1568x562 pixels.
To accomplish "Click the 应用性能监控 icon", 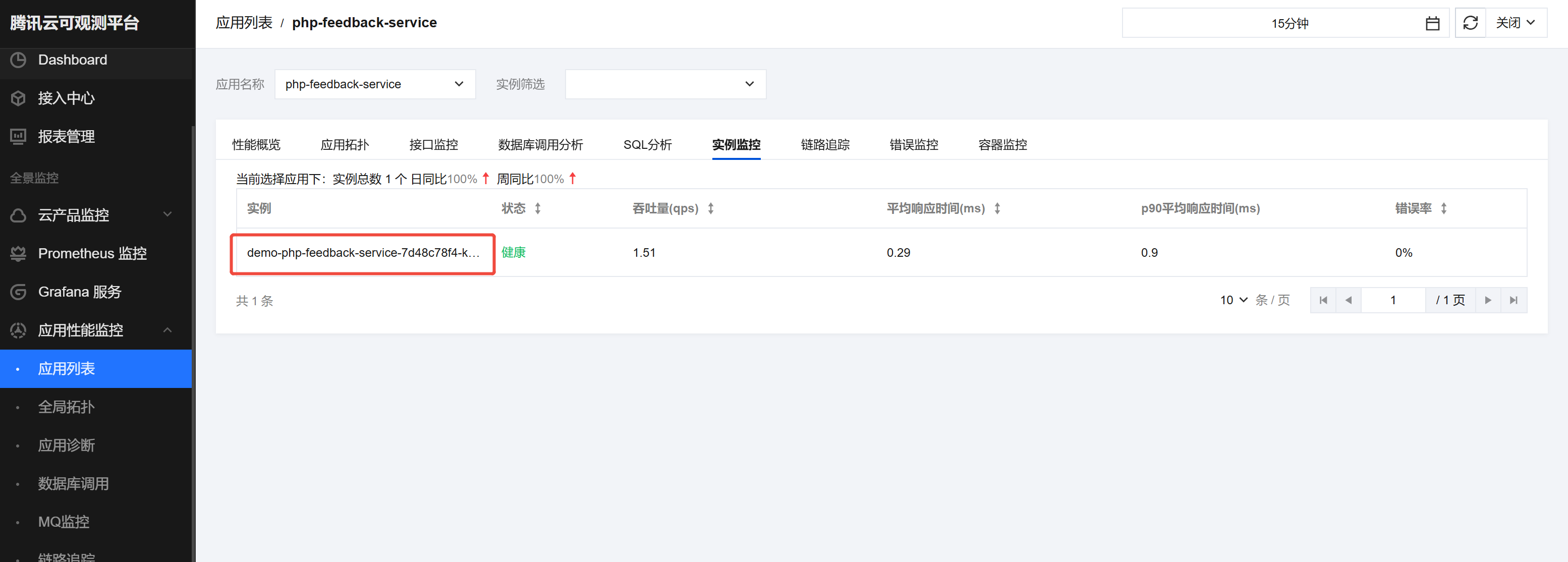I will pyautogui.click(x=18, y=330).
